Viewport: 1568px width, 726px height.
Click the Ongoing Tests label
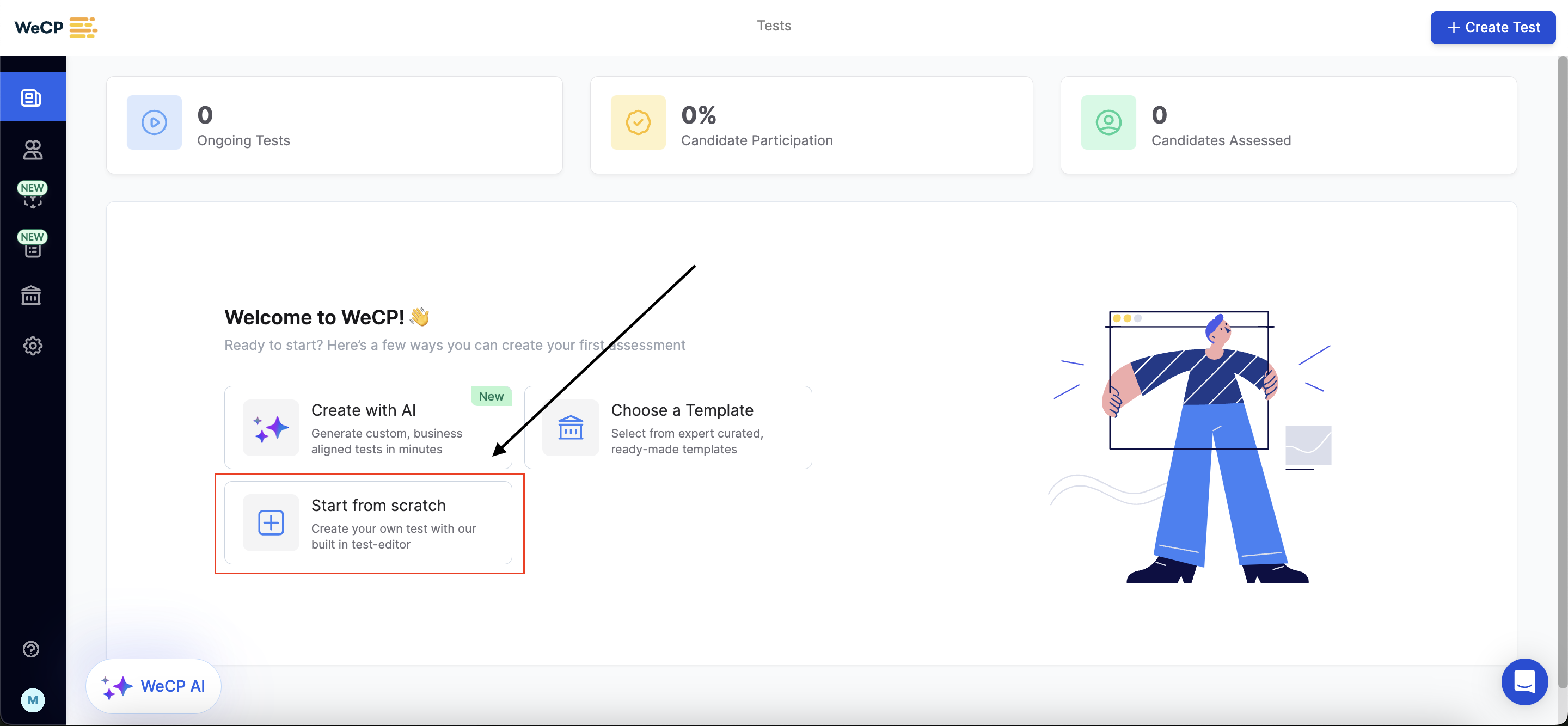click(243, 140)
